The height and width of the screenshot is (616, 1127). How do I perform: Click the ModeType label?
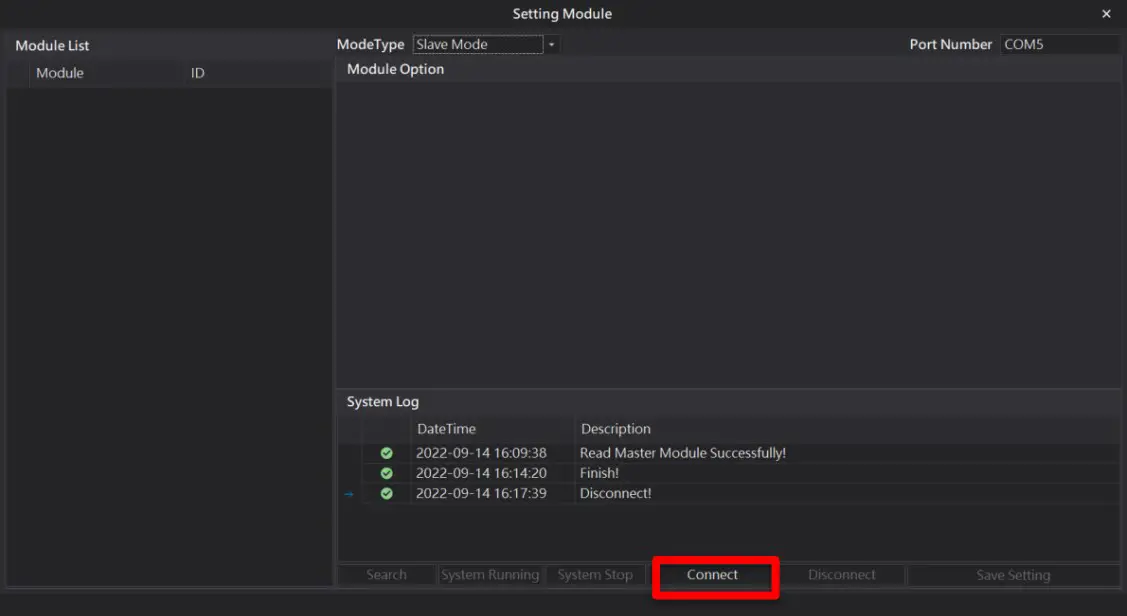pyautogui.click(x=370, y=45)
